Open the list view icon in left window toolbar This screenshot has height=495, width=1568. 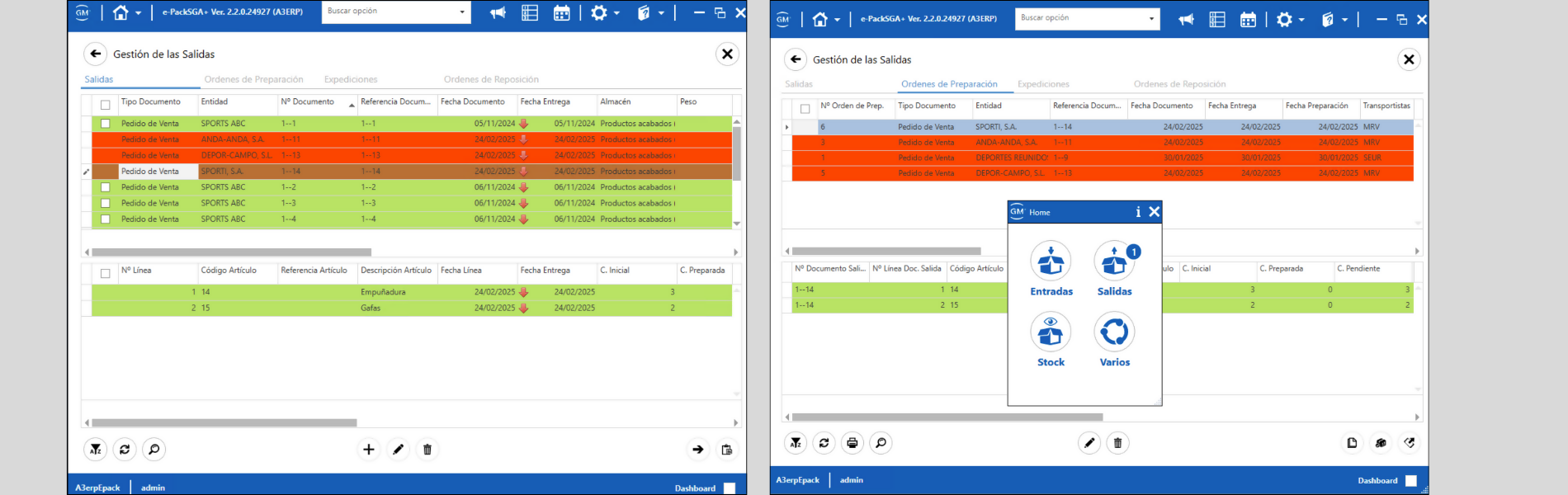point(530,12)
